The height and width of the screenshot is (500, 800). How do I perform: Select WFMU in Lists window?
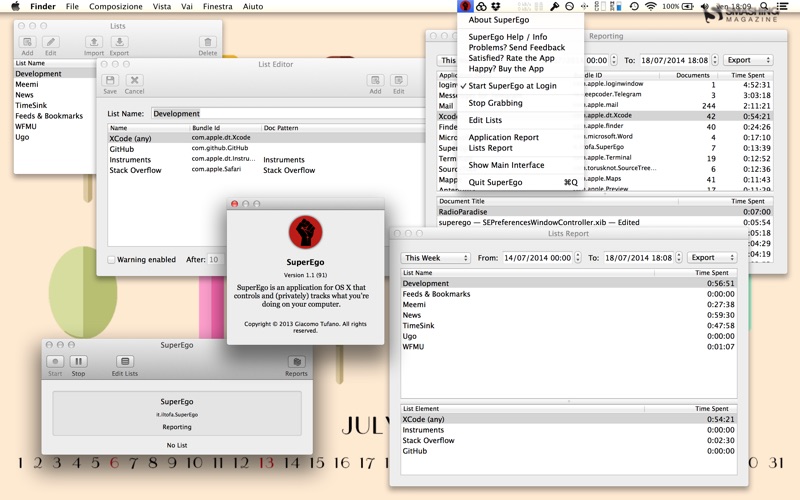[55, 127]
